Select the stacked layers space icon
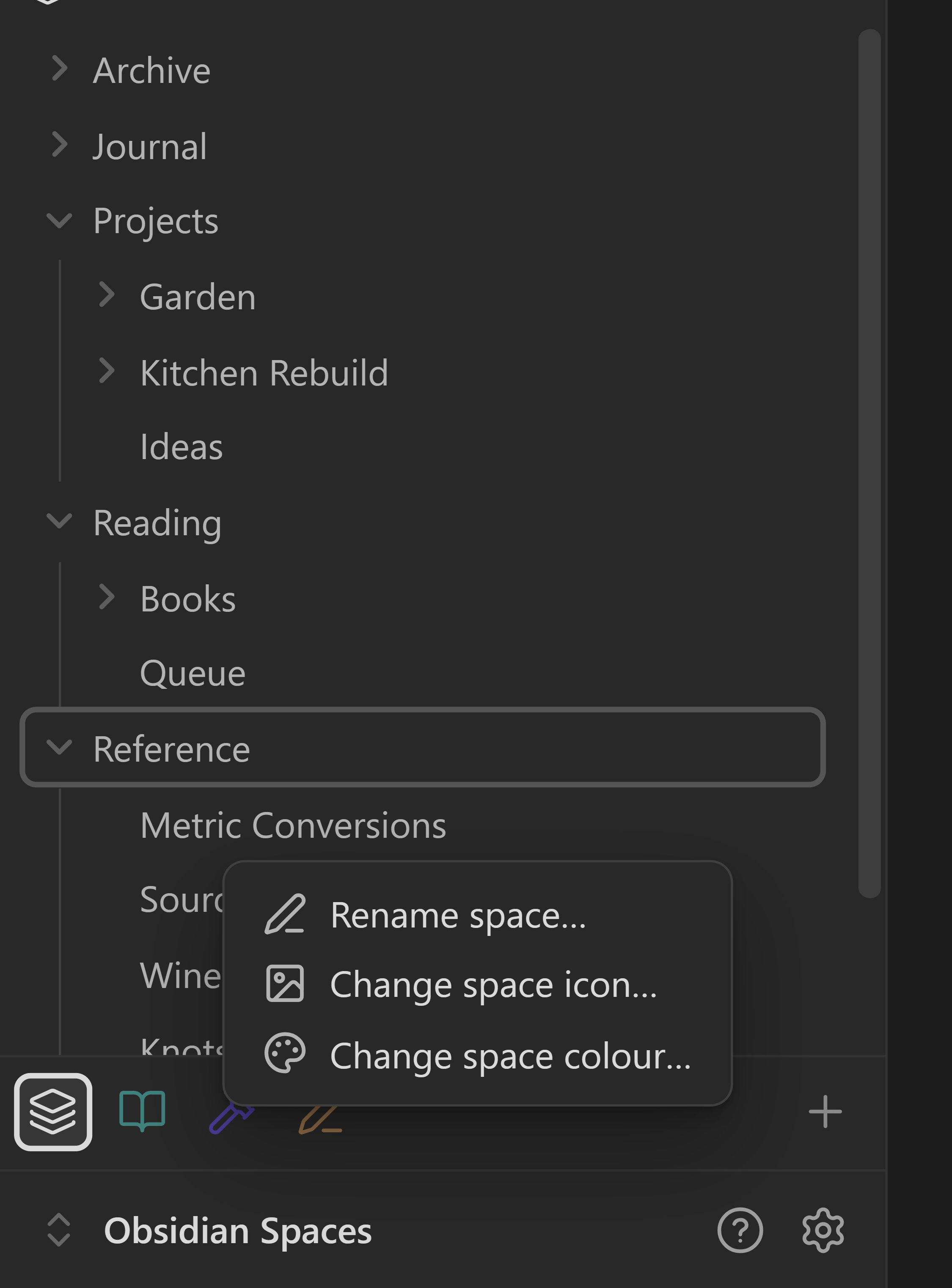 coord(53,1112)
